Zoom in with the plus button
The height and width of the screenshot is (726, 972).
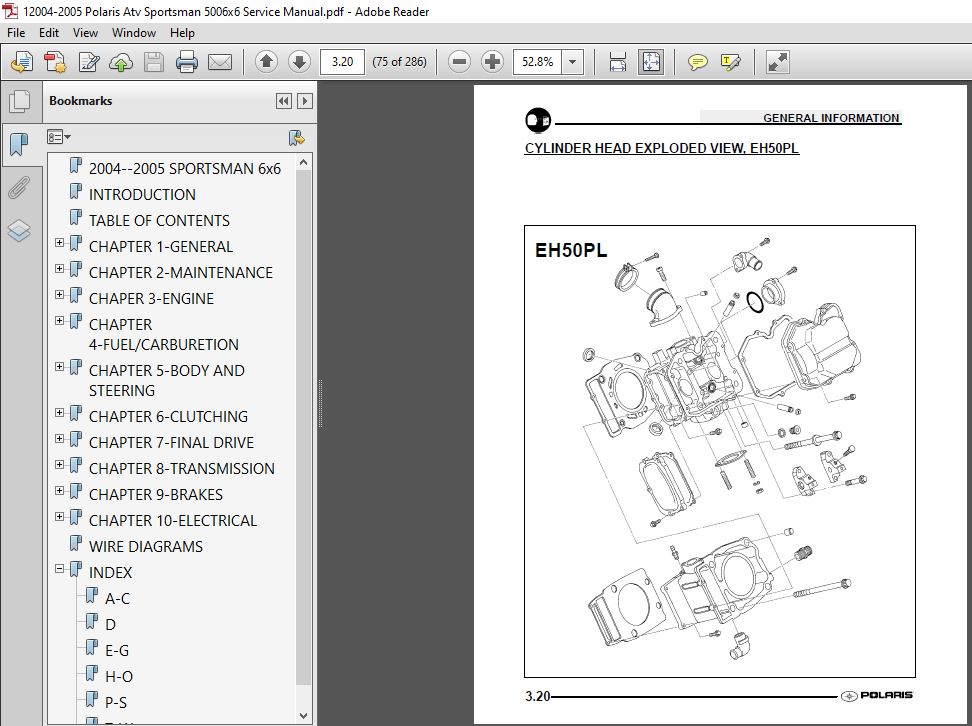pyautogui.click(x=492, y=61)
